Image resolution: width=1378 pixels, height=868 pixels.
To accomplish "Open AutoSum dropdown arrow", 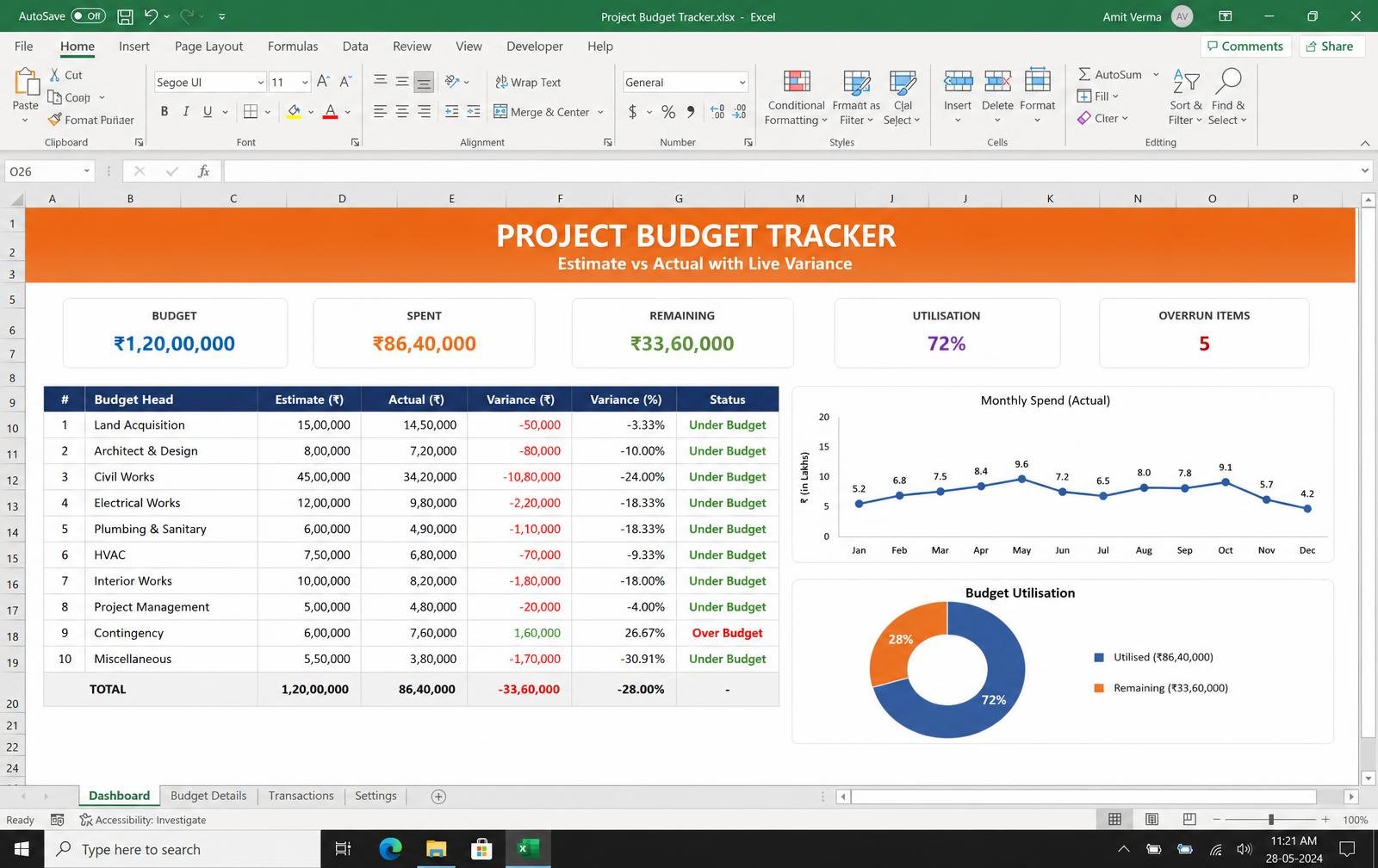I will click(x=1156, y=75).
